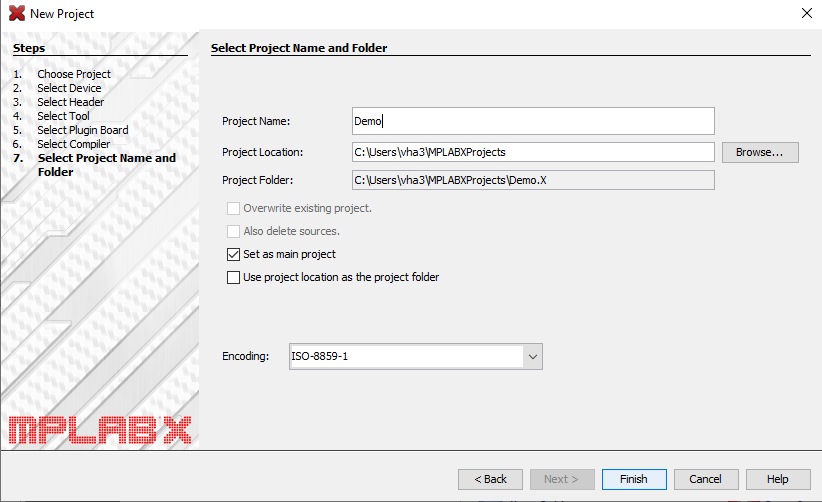The width and height of the screenshot is (822, 502).
Task: Click the Project Name text field
Action: [533, 121]
